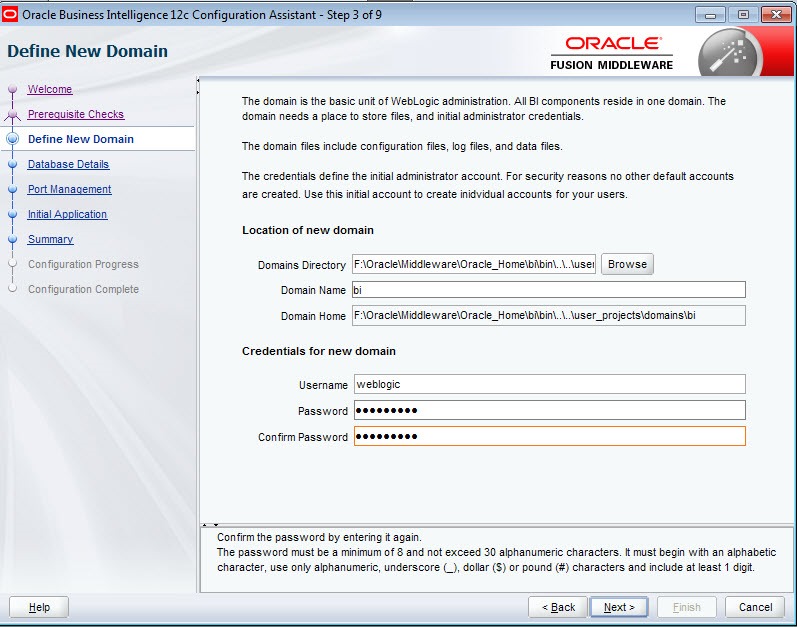
Task: Go to Summary step
Action: click(x=50, y=239)
